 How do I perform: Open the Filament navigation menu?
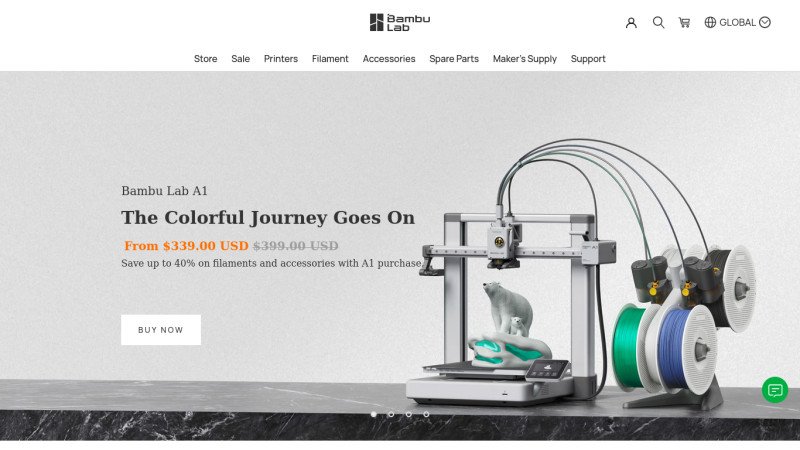pos(330,59)
